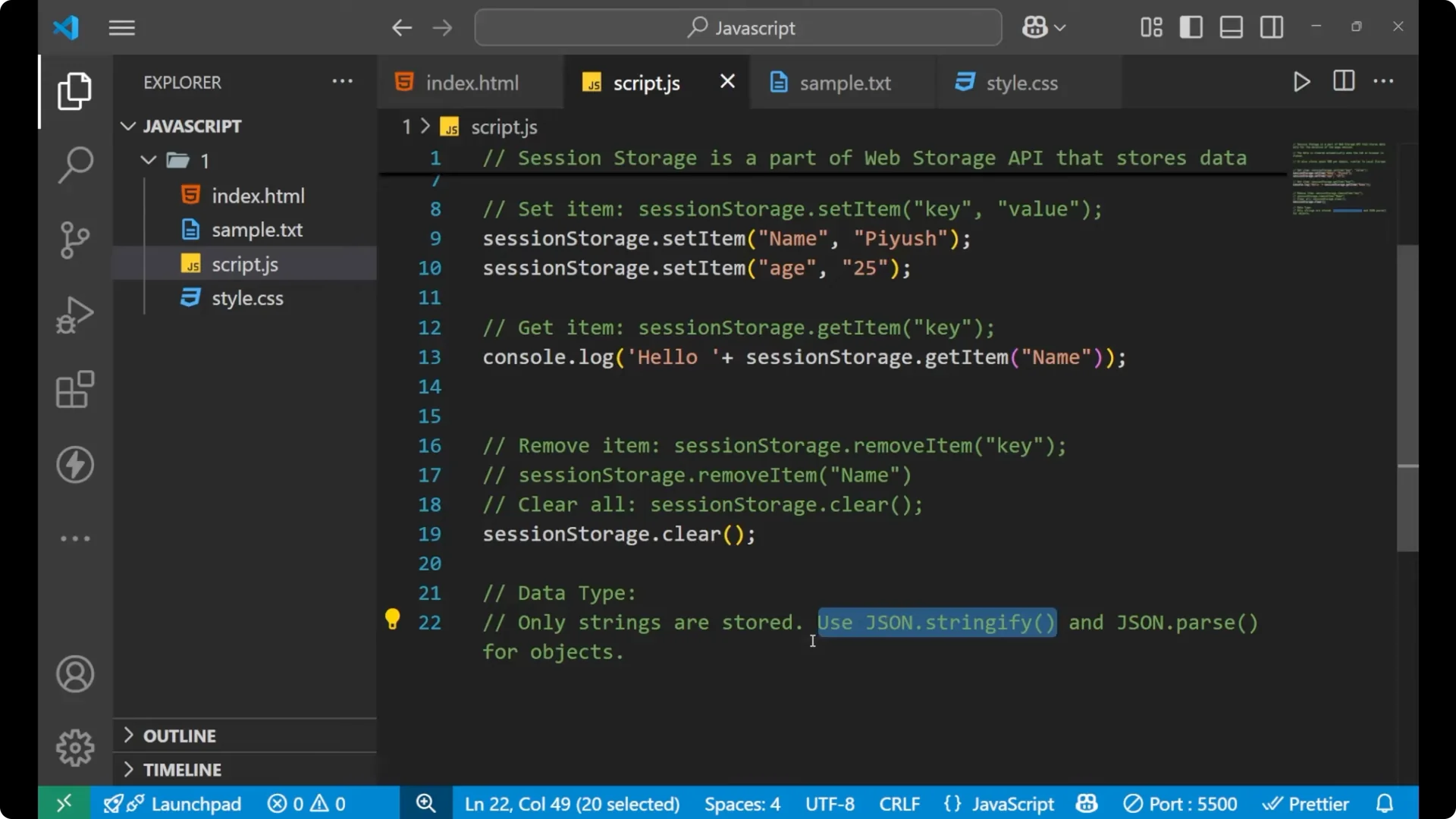The height and width of the screenshot is (819, 1456).
Task: Open the Manage settings gear
Action: 74,747
